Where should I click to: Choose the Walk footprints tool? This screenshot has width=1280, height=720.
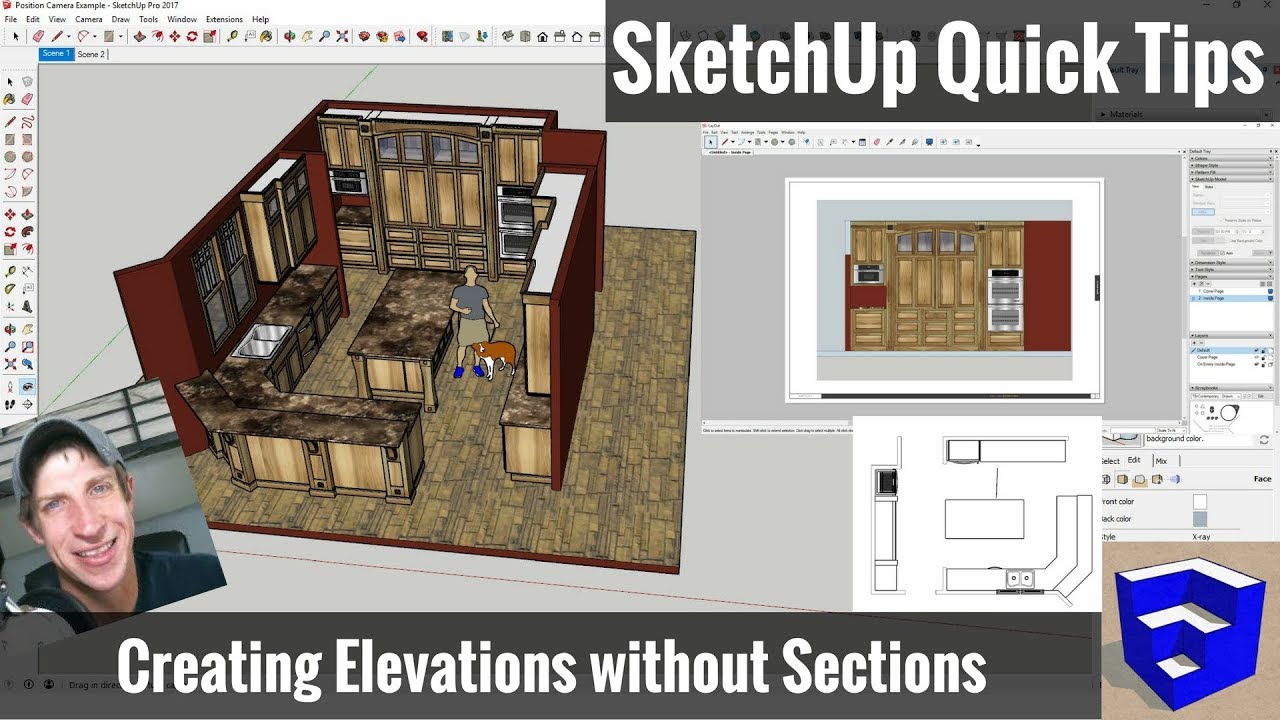point(10,402)
